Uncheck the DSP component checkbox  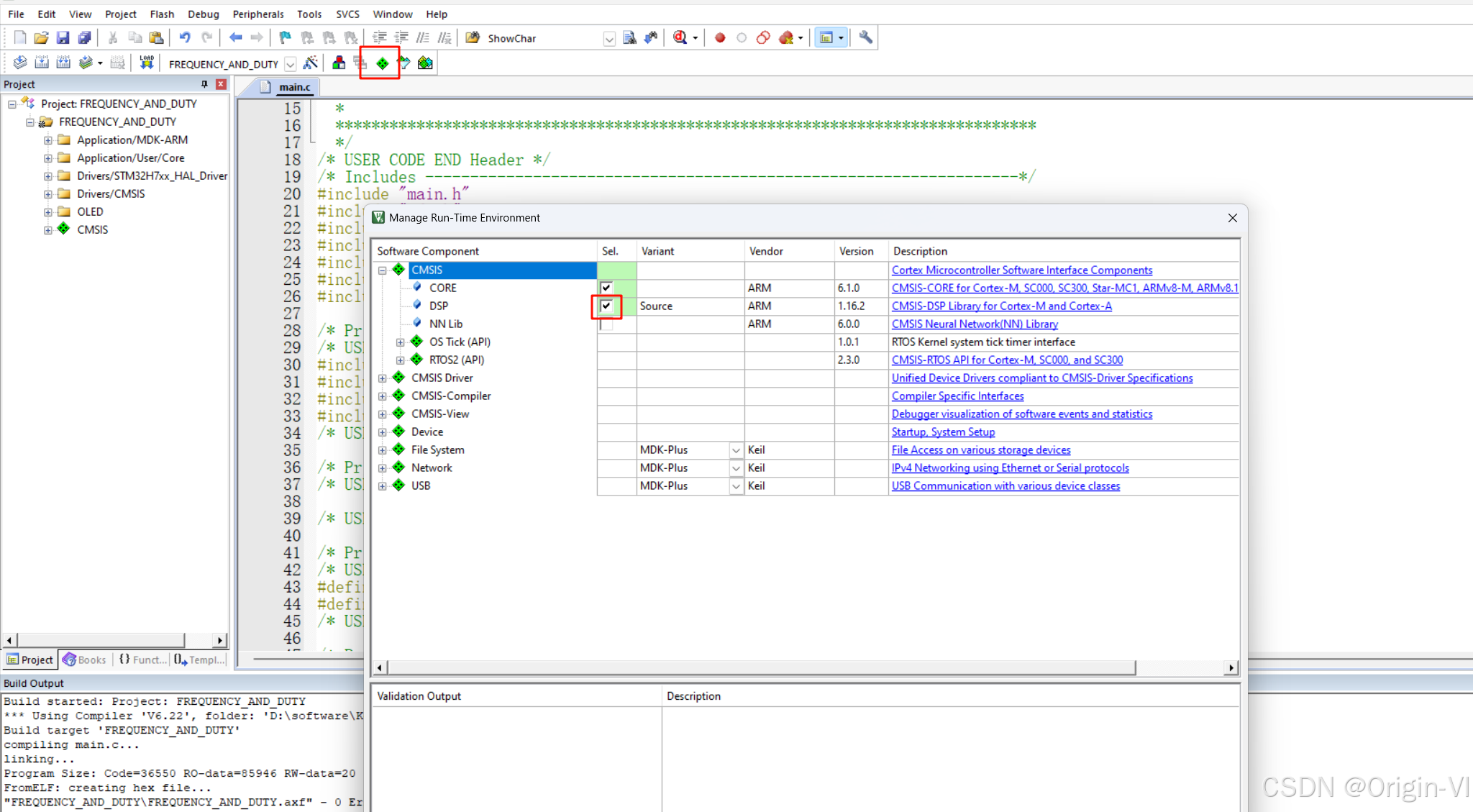pyautogui.click(x=606, y=306)
